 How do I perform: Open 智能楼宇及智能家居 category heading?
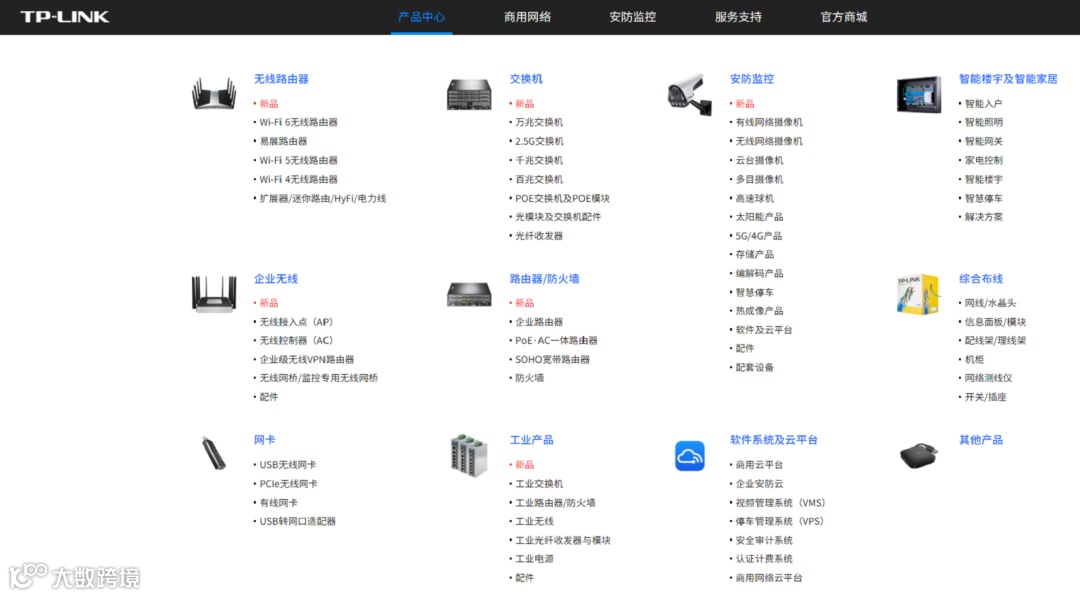click(1008, 78)
